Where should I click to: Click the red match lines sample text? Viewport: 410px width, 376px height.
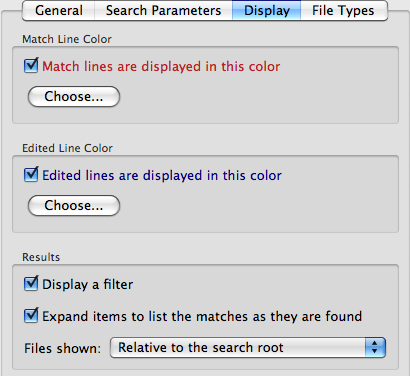161,67
